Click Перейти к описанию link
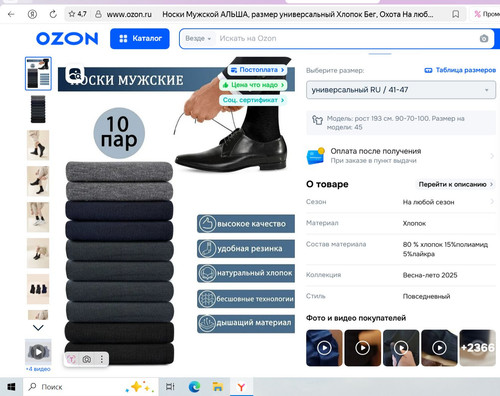 [455, 184]
